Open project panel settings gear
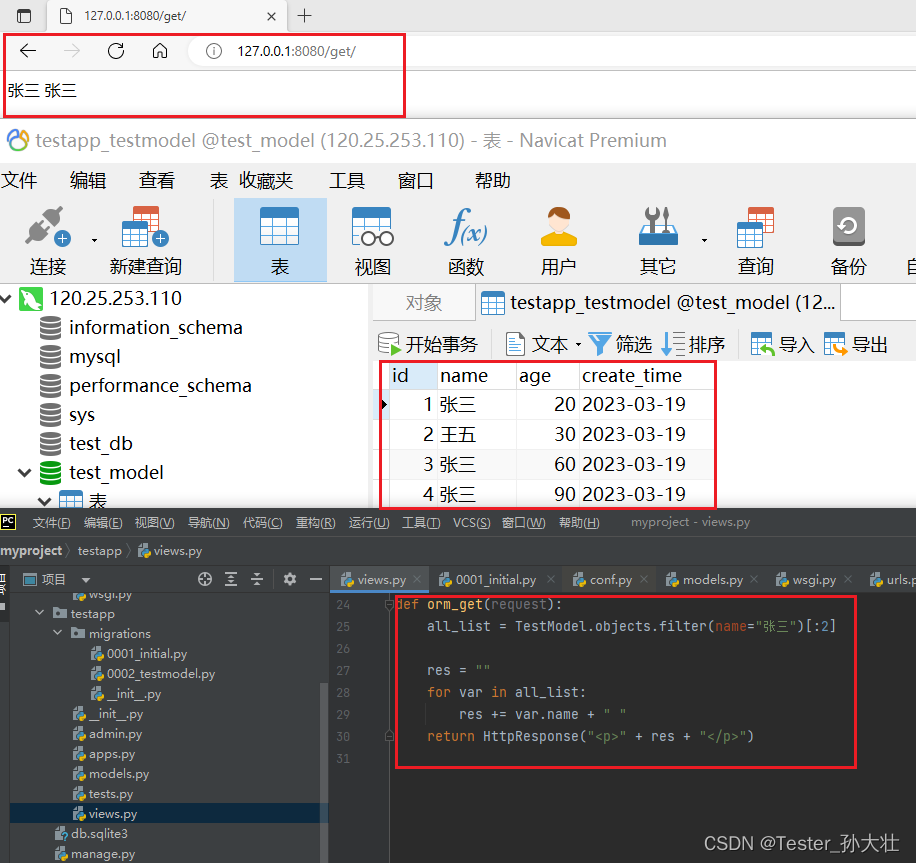The width and height of the screenshot is (916, 863). pyautogui.click(x=290, y=579)
